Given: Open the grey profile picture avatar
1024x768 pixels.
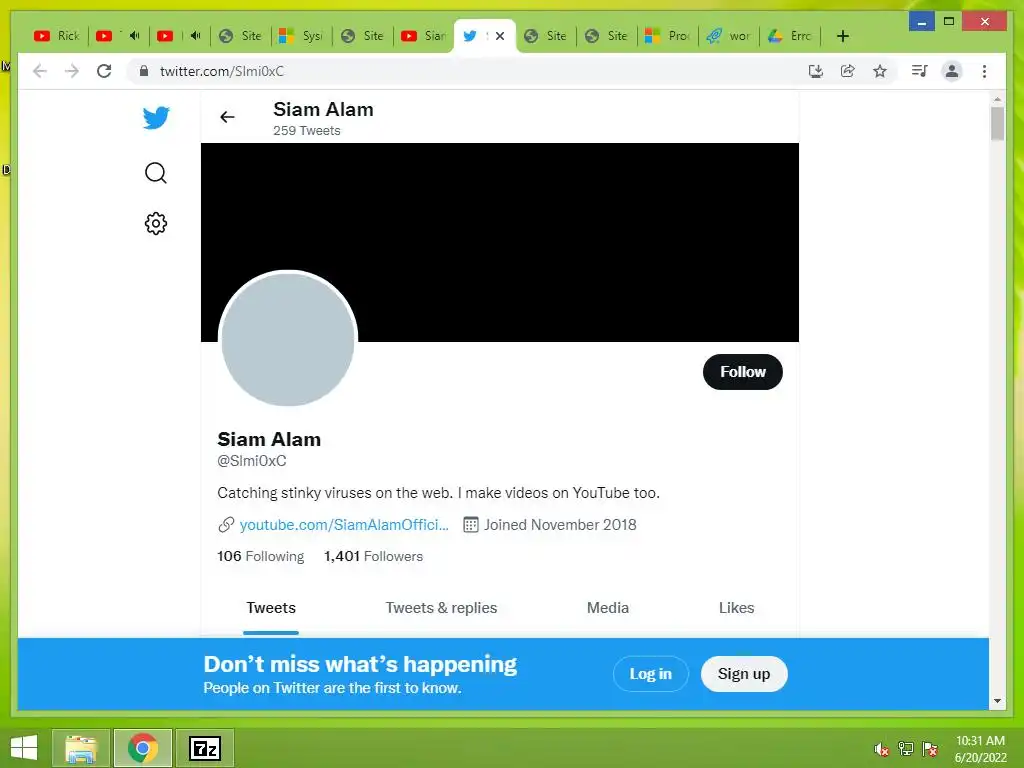Looking at the screenshot, I should (288, 339).
